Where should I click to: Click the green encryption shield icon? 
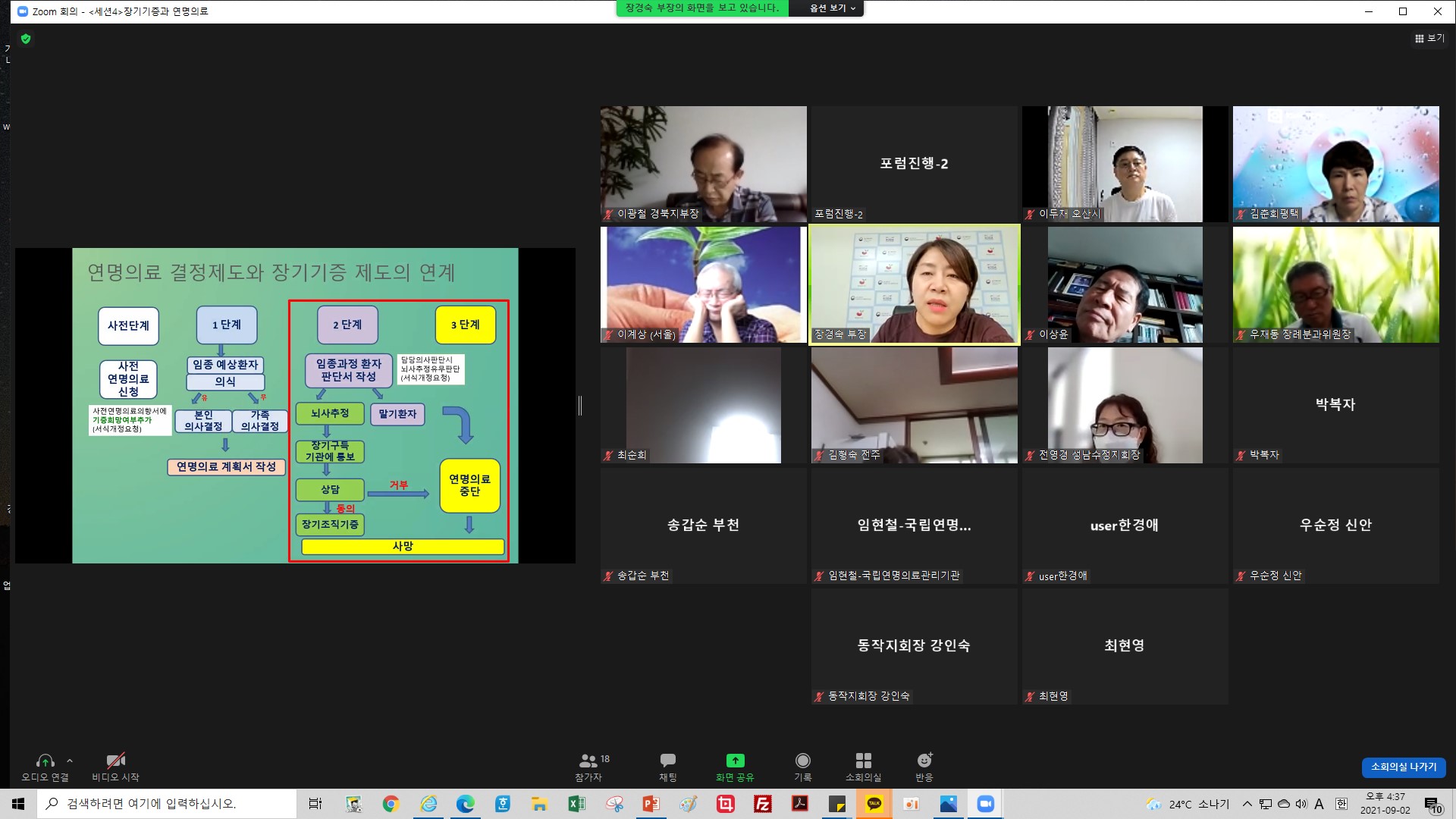coord(26,39)
